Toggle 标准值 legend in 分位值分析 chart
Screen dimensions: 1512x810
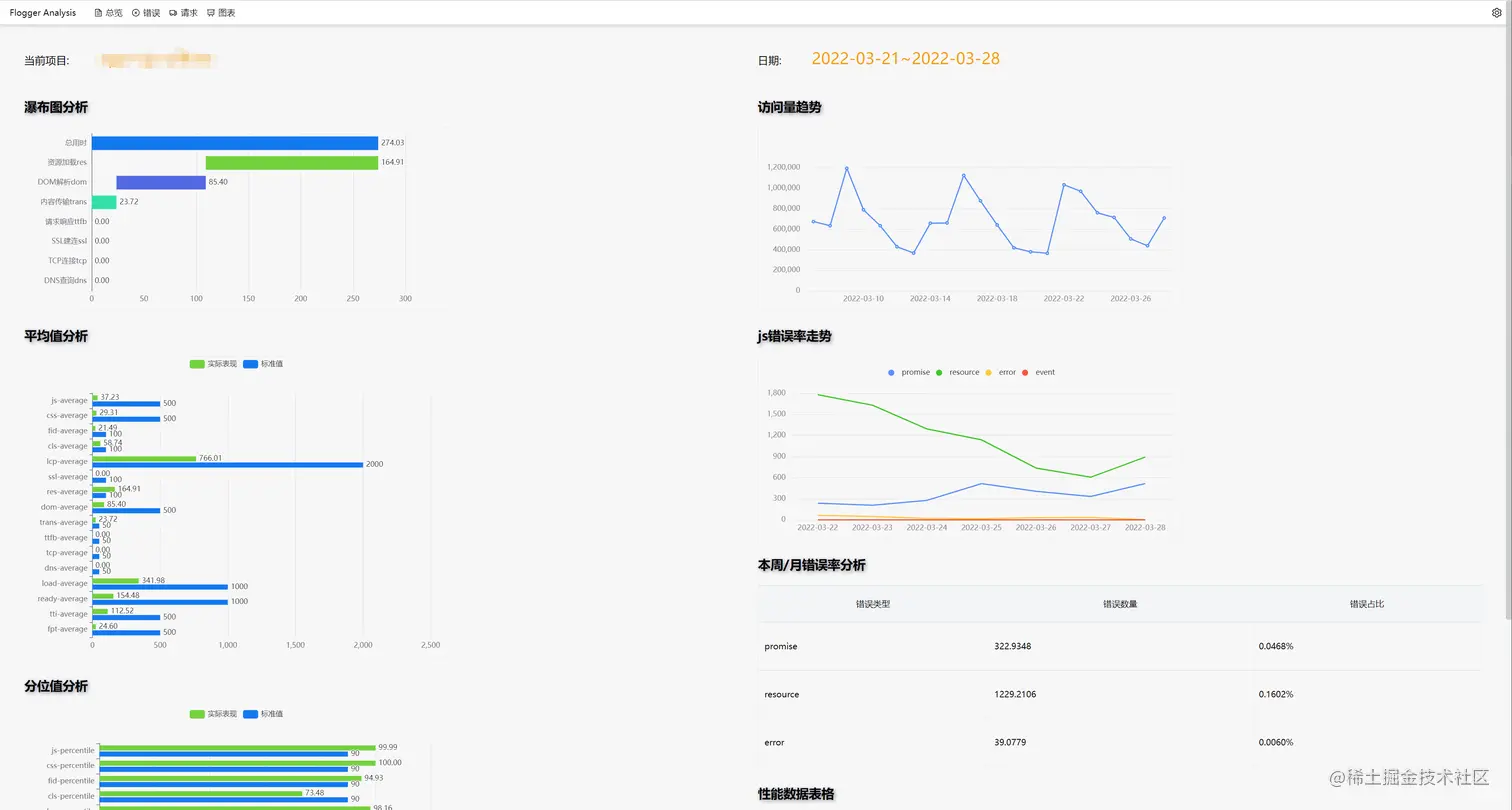pos(263,714)
